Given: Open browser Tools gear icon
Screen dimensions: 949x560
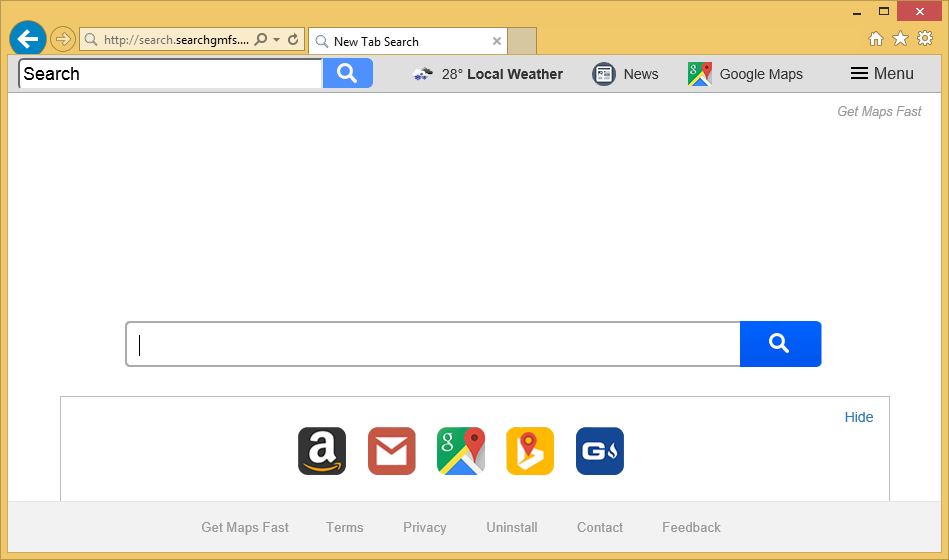Looking at the screenshot, I should point(925,39).
